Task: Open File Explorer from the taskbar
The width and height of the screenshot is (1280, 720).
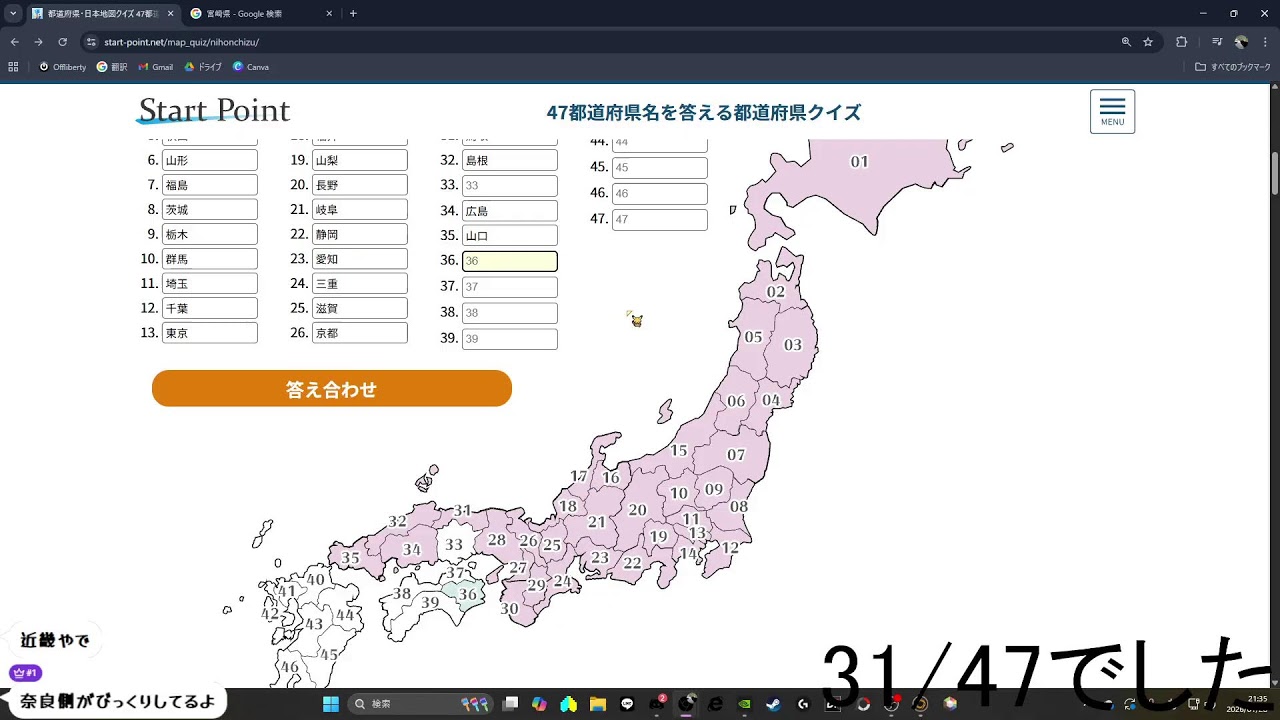Action: click(x=598, y=704)
